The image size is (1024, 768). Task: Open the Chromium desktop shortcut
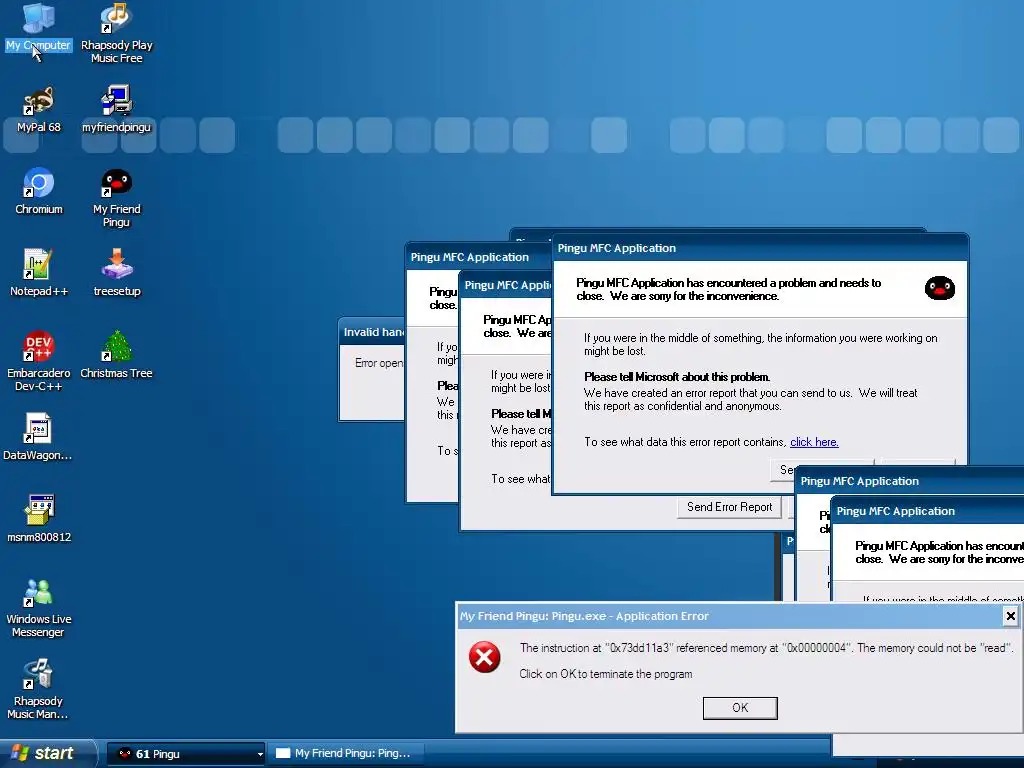(39, 191)
